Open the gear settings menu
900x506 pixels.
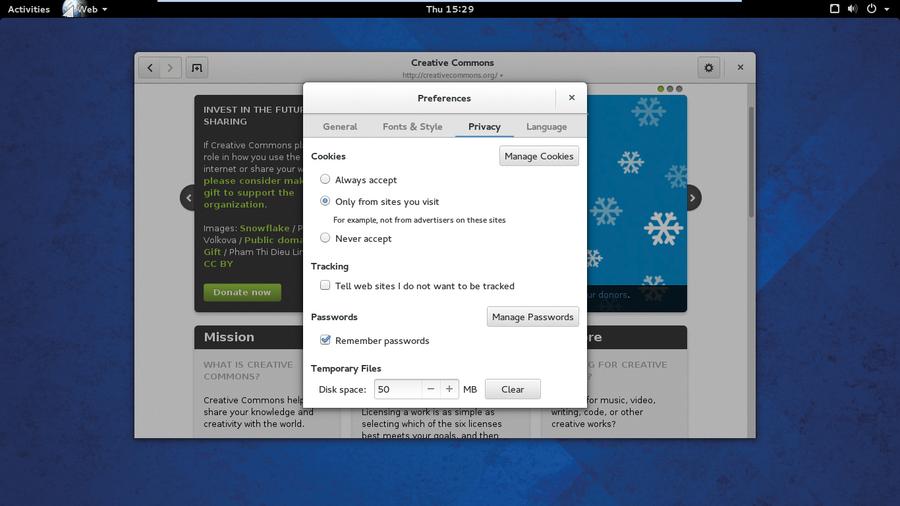point(709,68)
